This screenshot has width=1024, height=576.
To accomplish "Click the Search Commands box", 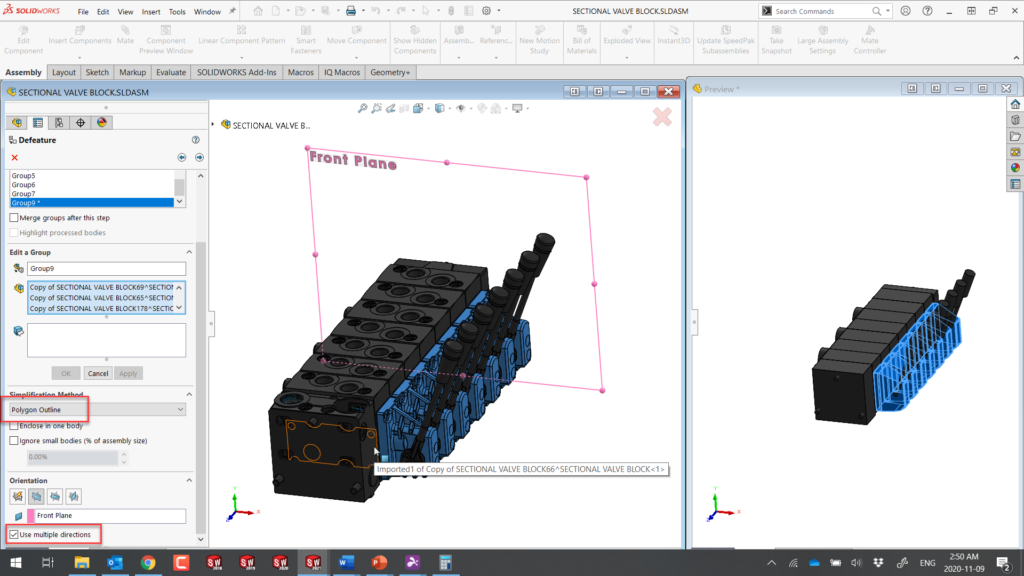I will point(827,11).
